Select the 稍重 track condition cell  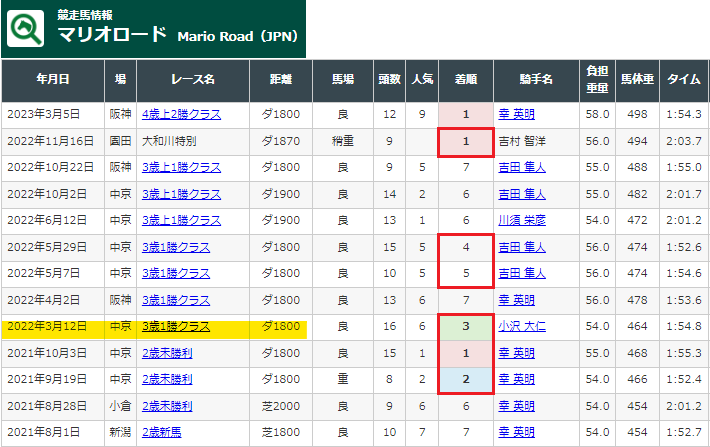click(343, 141)
